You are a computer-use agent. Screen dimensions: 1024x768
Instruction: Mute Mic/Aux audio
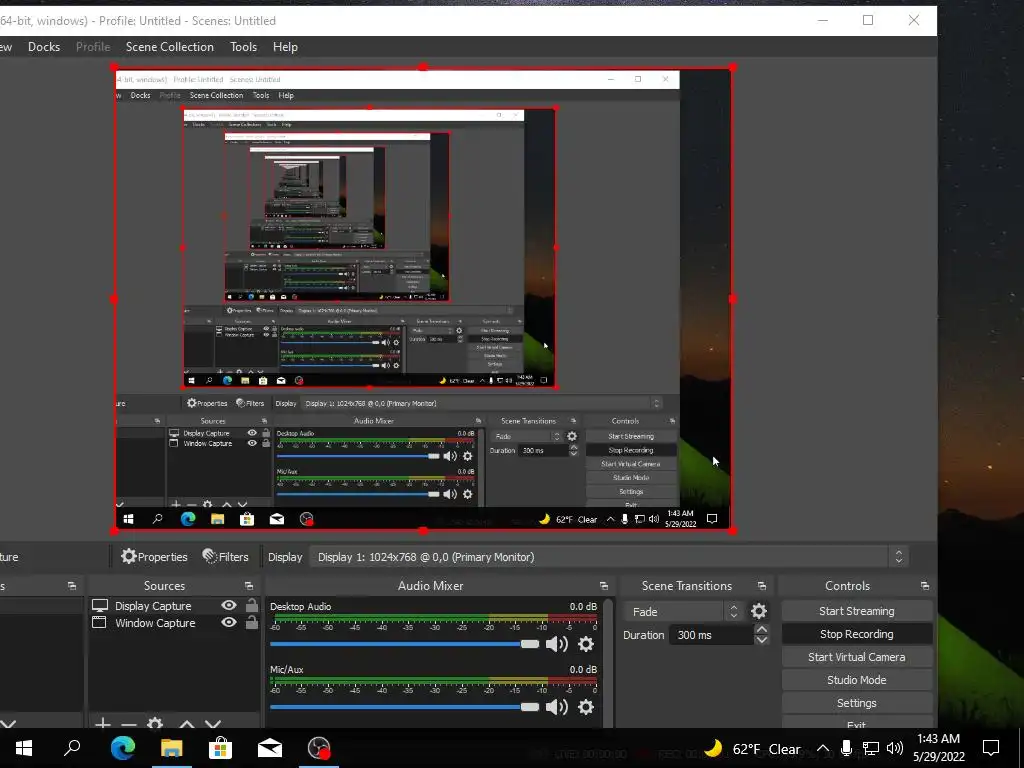[x=556, y=707]
